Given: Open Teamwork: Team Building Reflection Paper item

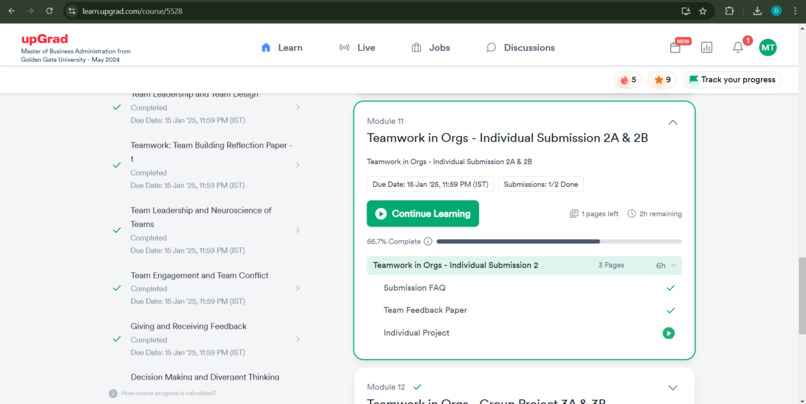Looking at the screenshot, I should pos(211,152).
